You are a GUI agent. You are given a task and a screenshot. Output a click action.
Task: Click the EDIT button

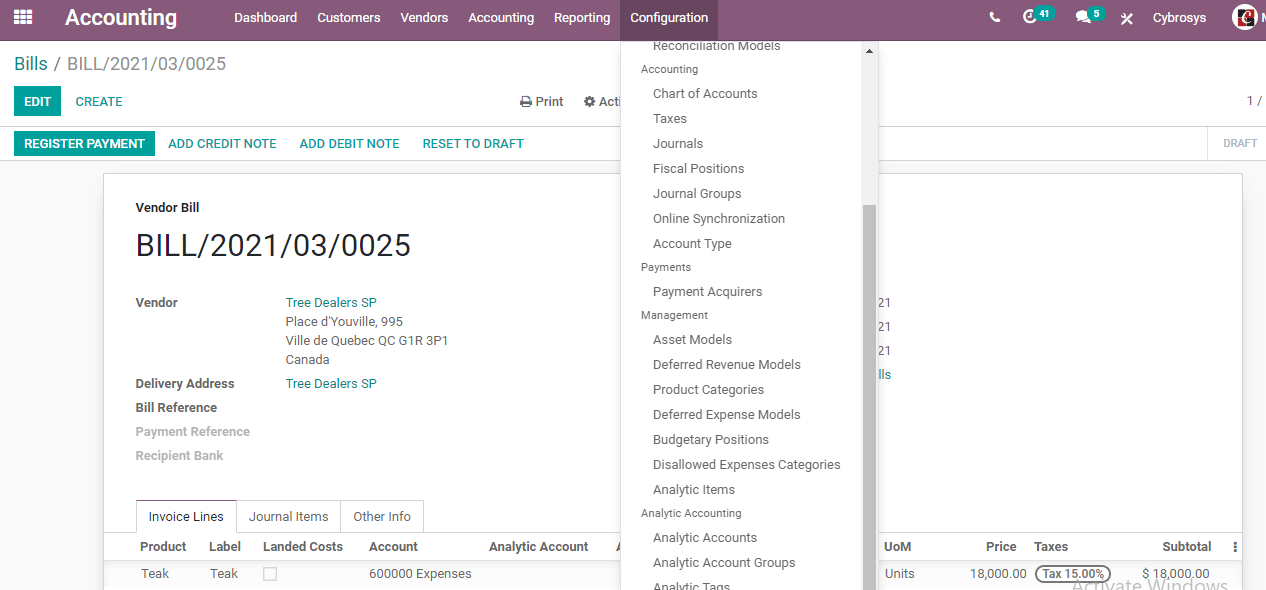point(37,101)
